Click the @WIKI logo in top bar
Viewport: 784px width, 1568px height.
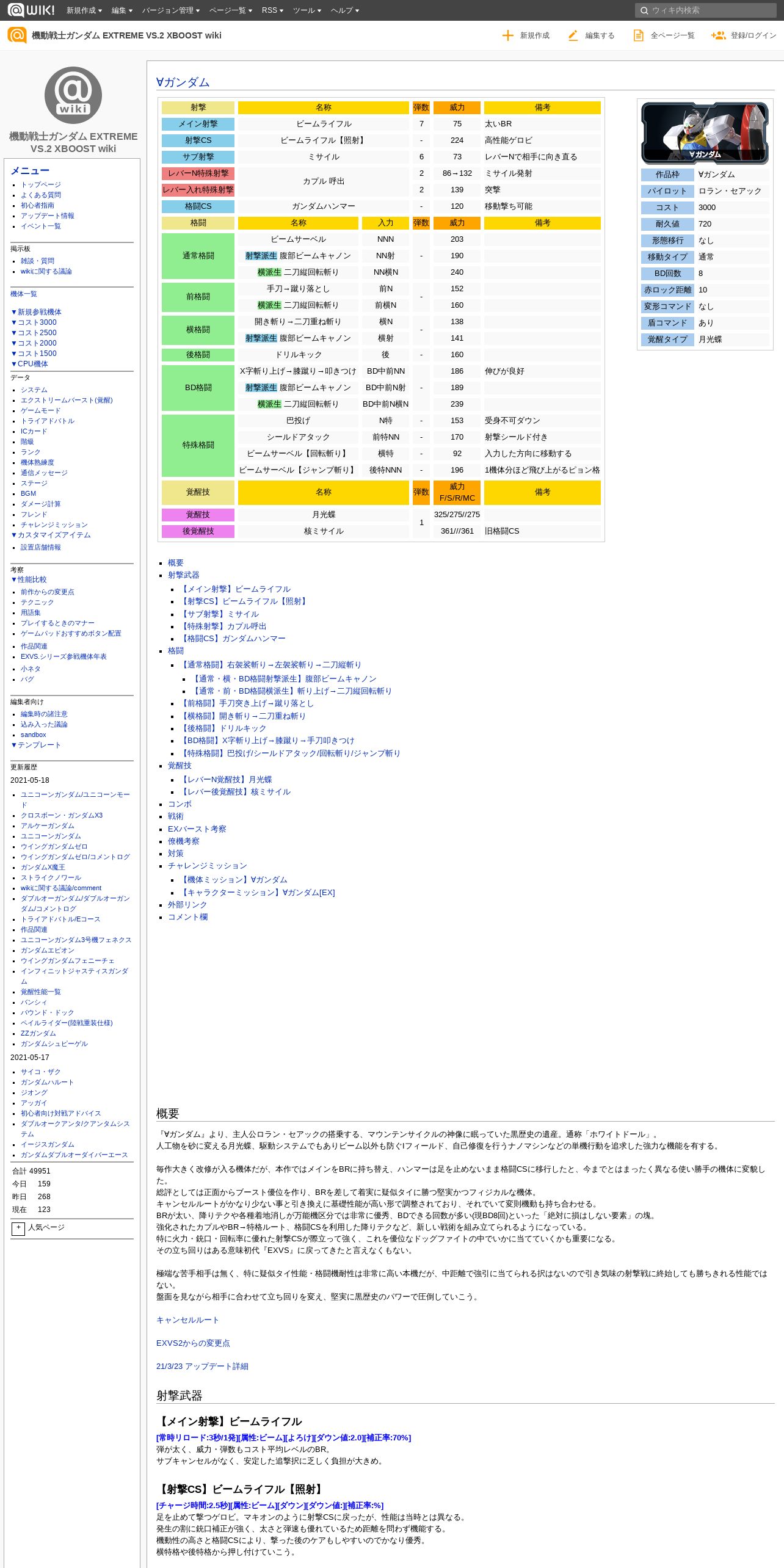pos(31,10)
